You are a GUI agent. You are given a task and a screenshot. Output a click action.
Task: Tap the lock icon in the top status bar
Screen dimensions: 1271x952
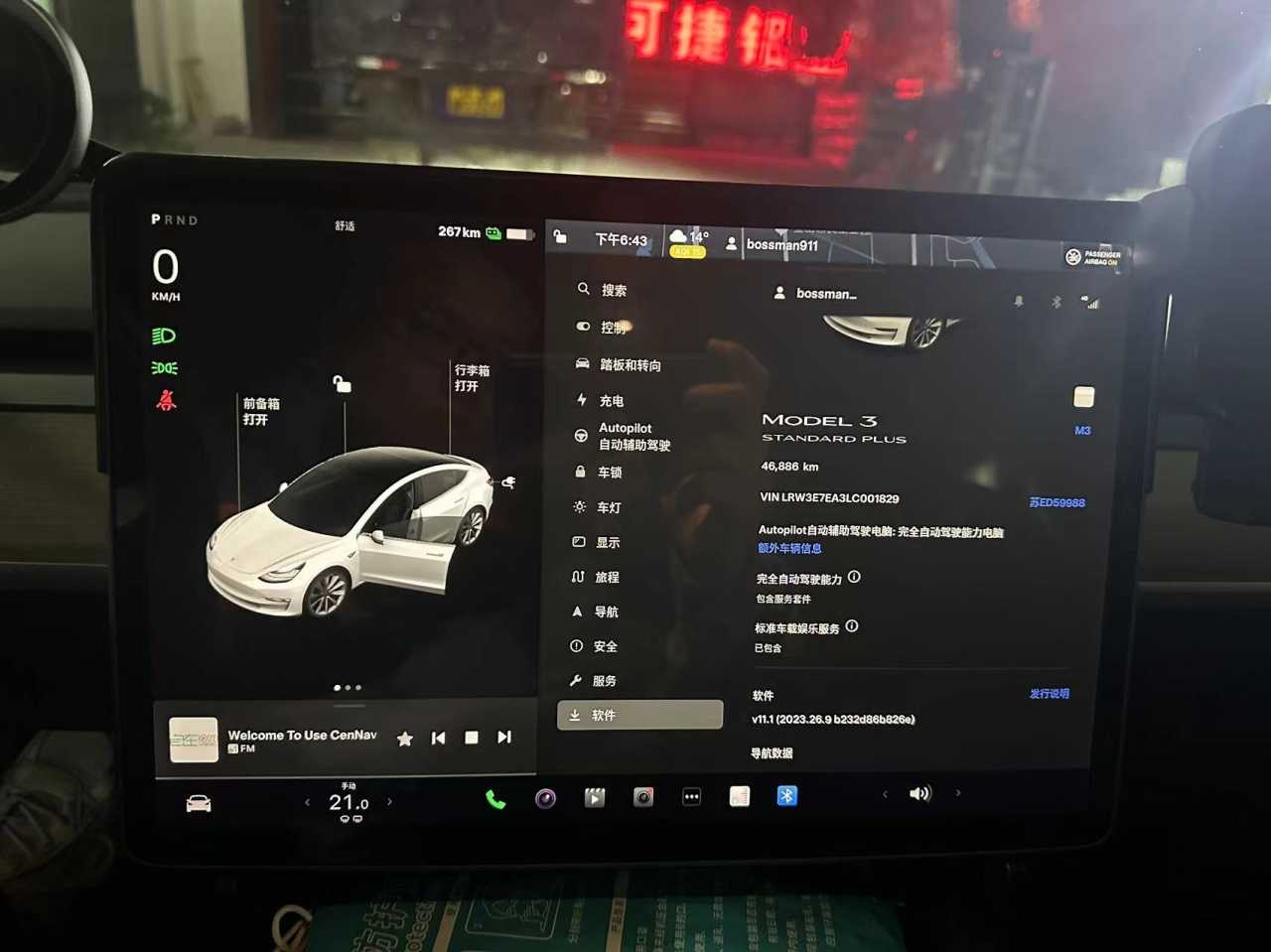(560, 236)
